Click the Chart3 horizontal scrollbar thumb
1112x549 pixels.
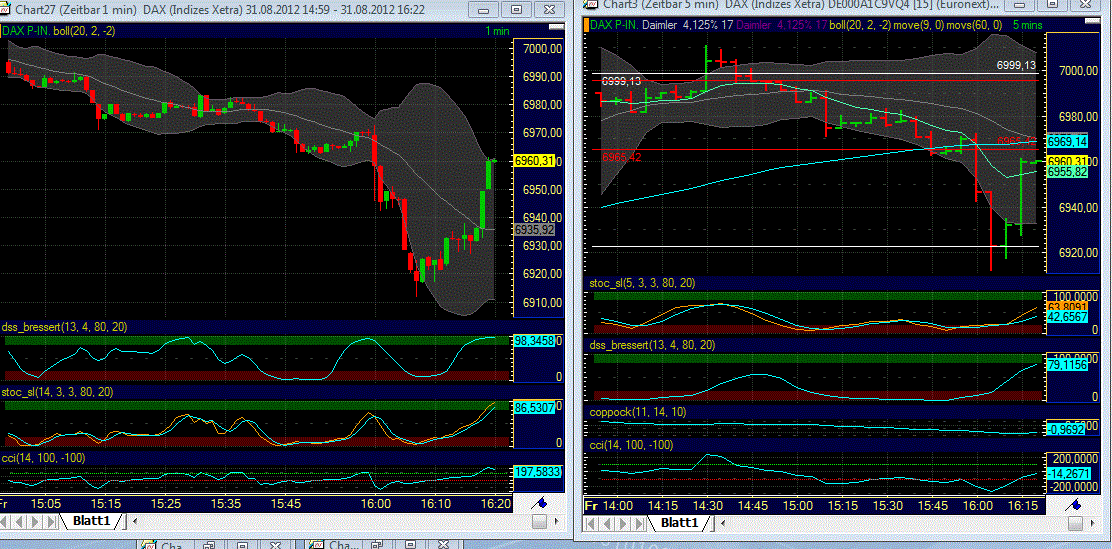pyautogui.click(x=1076, y=523)
